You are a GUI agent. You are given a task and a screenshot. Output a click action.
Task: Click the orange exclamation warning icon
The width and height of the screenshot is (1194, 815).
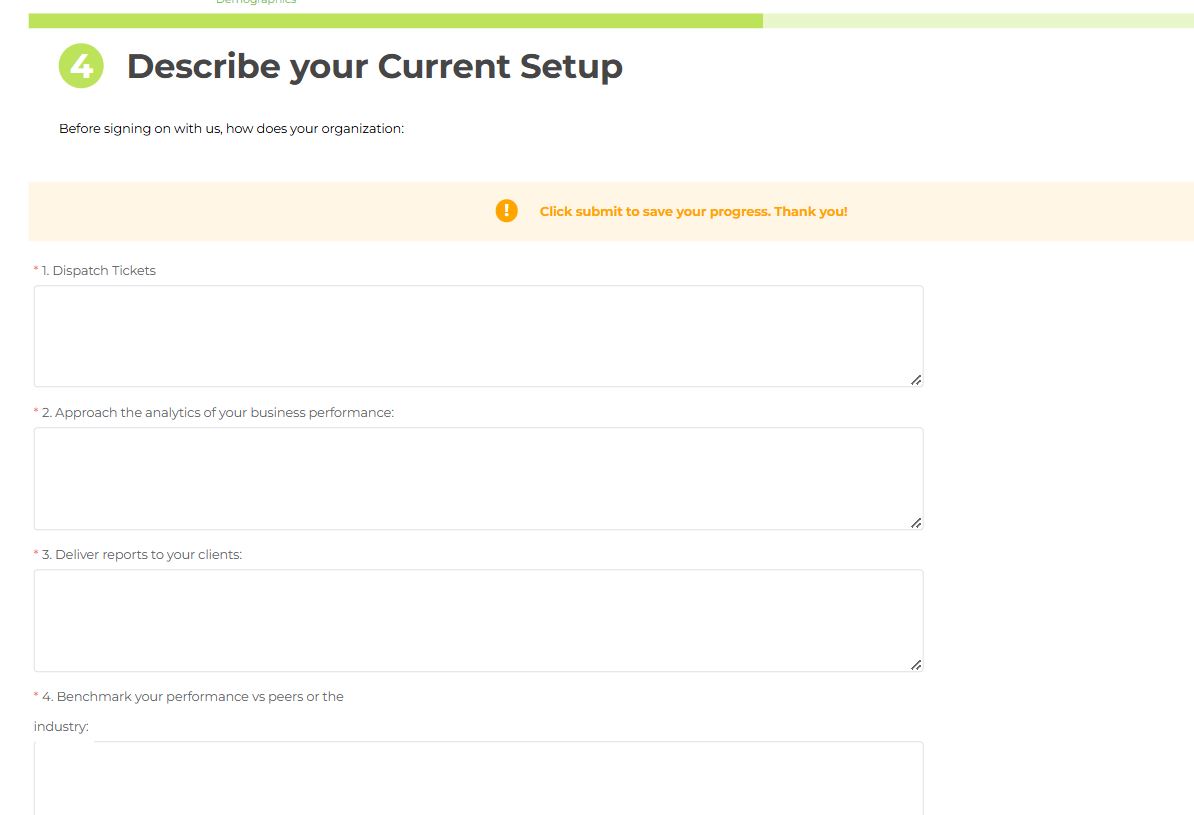coord(506,211)
